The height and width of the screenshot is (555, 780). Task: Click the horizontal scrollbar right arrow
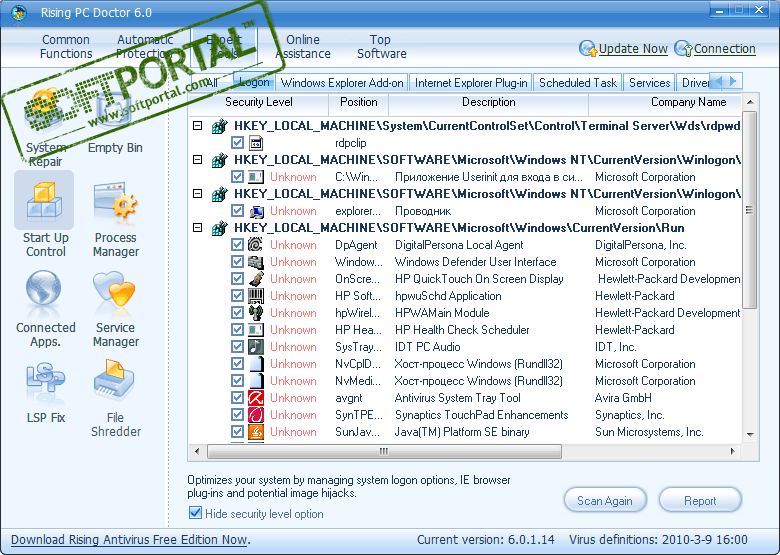coord(733,452)
